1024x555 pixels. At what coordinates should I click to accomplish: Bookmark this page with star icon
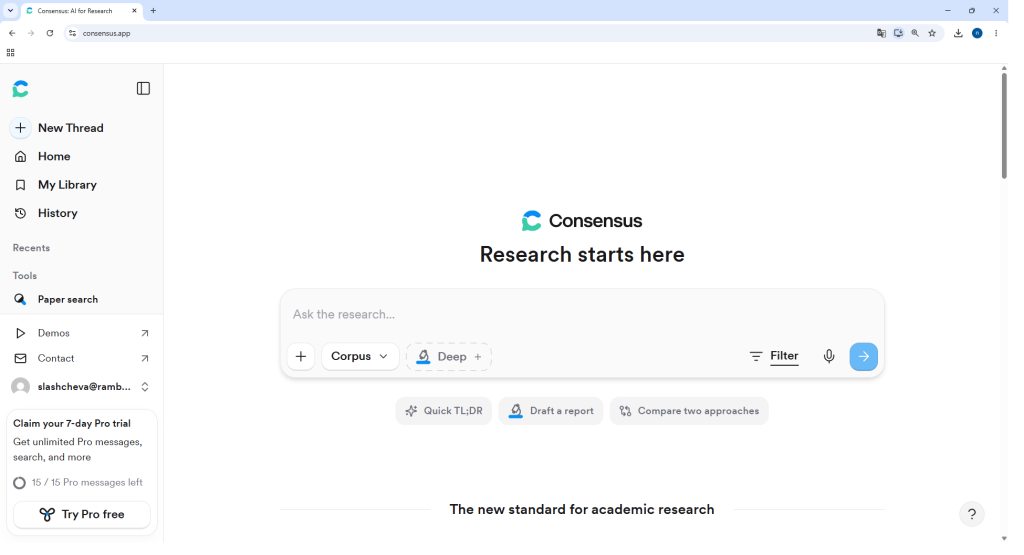[x=932, y=33]
